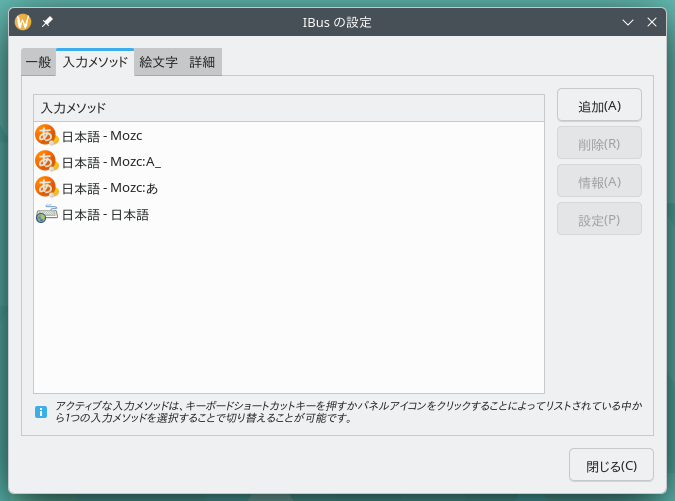Go to the 詳細 tab
The width and height of the screenshot is (675, 501).
202,62
